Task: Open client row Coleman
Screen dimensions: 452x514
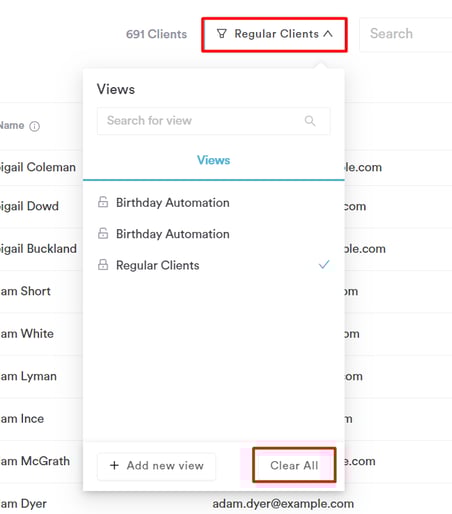Action: [x=38, y=167]
